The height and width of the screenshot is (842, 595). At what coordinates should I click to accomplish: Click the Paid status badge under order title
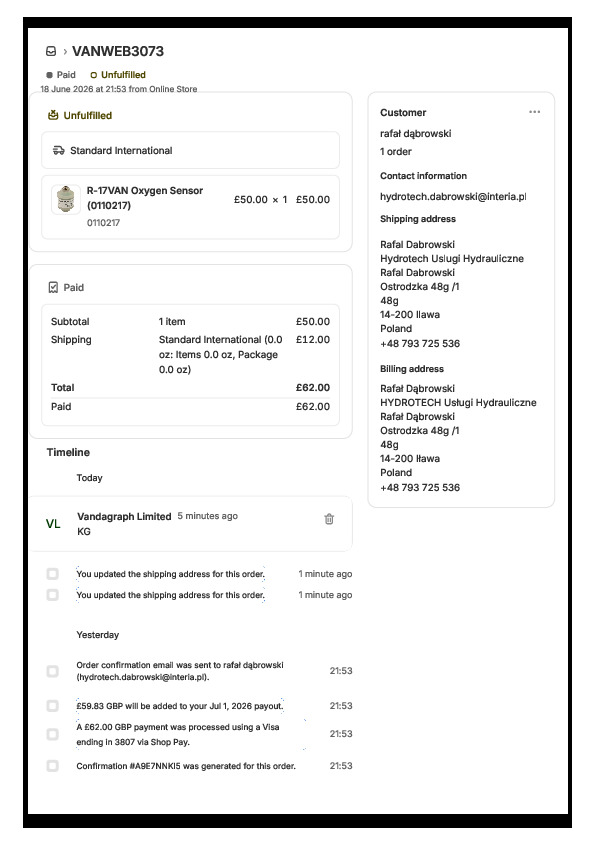pos(61,75)
